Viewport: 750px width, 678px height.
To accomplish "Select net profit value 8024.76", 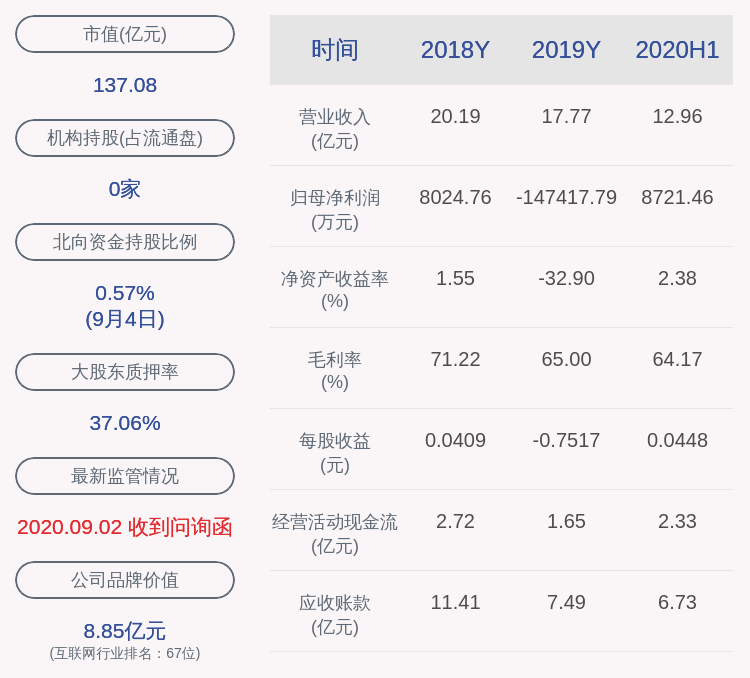I will click(455, 197).
